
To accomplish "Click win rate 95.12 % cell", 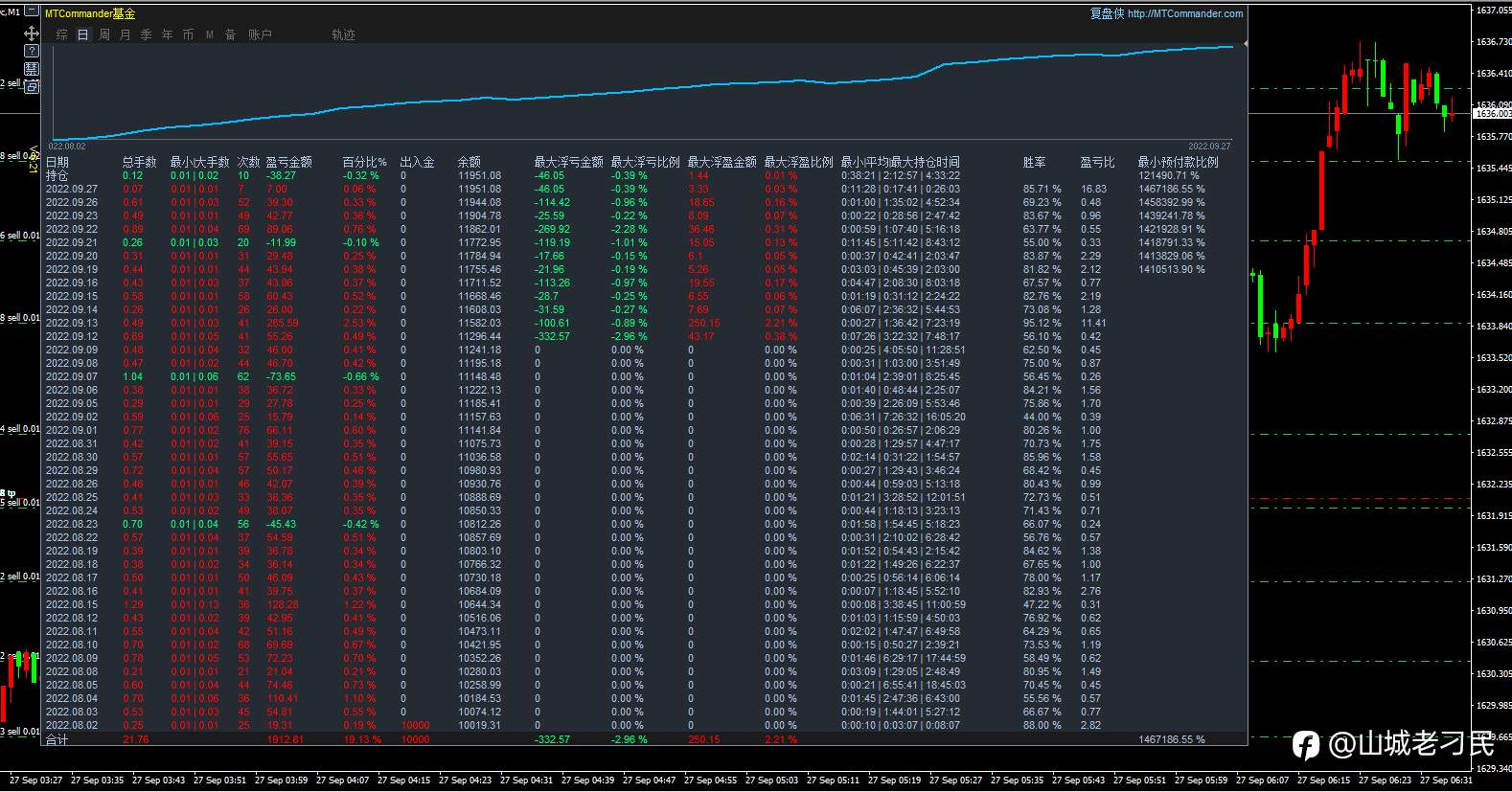I will (x=1042, y=323).
